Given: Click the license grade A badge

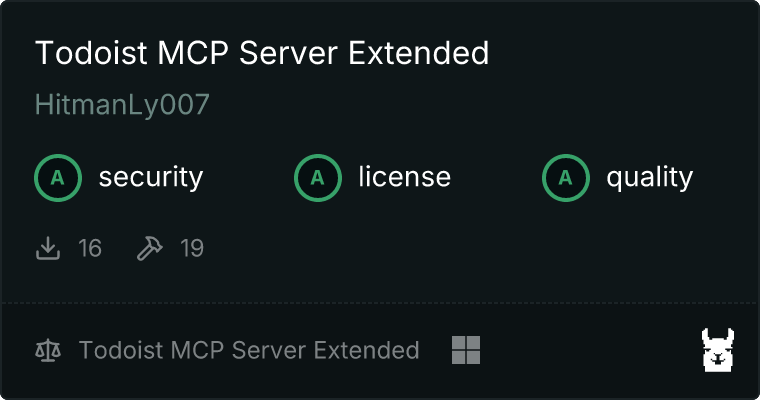Looking at the screenshot, I should pyautogui.click(x=317, y=178).
